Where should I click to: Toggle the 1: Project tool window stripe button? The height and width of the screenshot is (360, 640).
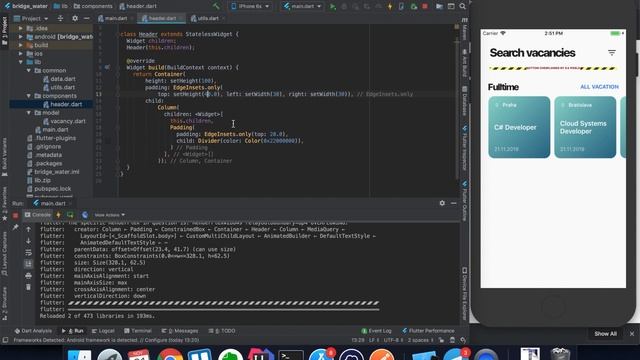tap(4, 31)
